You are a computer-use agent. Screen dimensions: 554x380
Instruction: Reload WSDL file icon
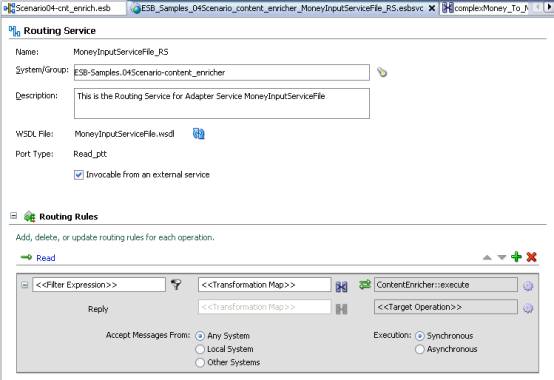[199, 134]
